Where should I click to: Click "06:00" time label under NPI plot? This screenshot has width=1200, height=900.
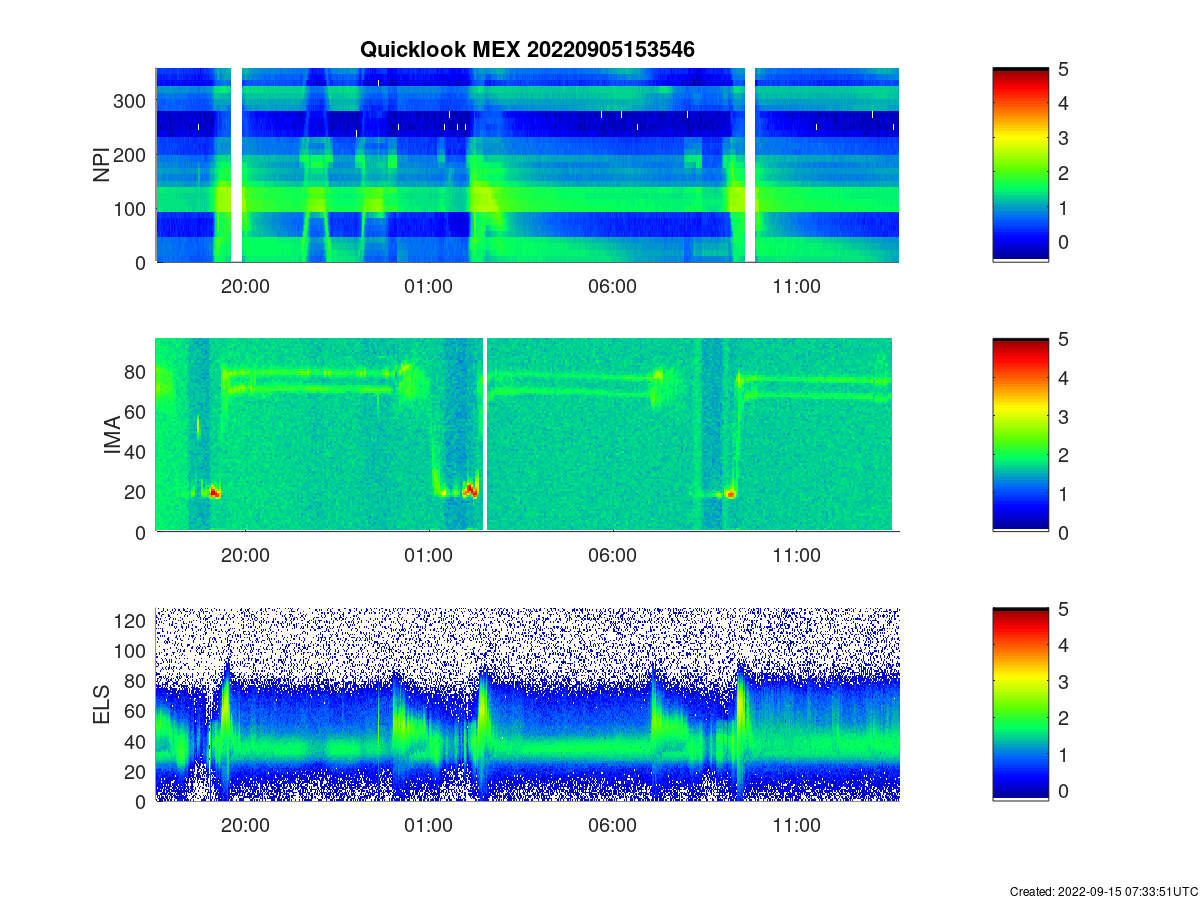[612, 286]
